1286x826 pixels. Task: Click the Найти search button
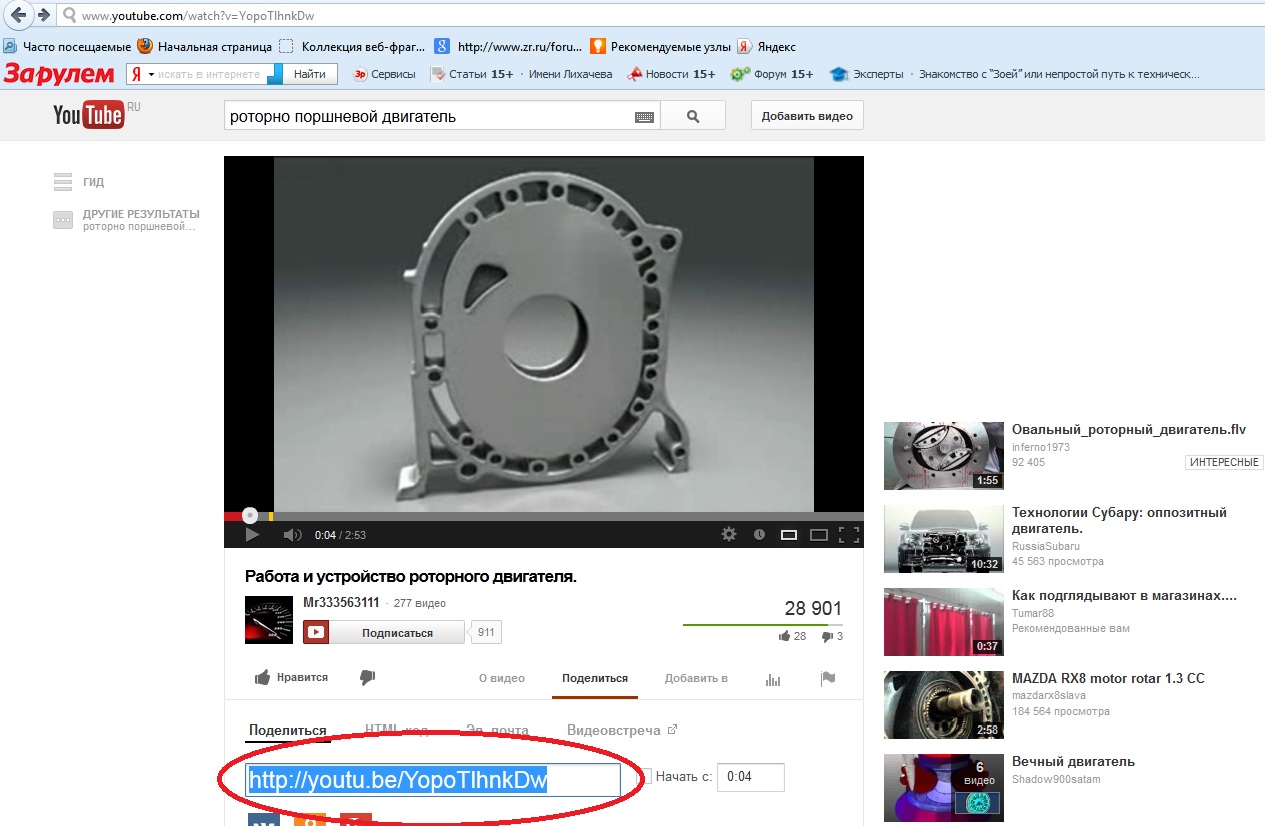pos(310,74)
